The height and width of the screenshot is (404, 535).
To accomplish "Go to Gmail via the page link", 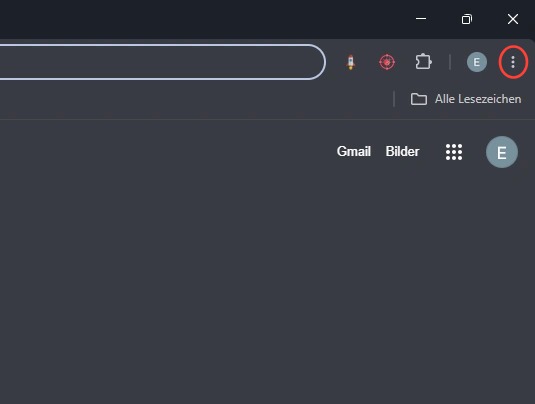I will pos(353,152).
